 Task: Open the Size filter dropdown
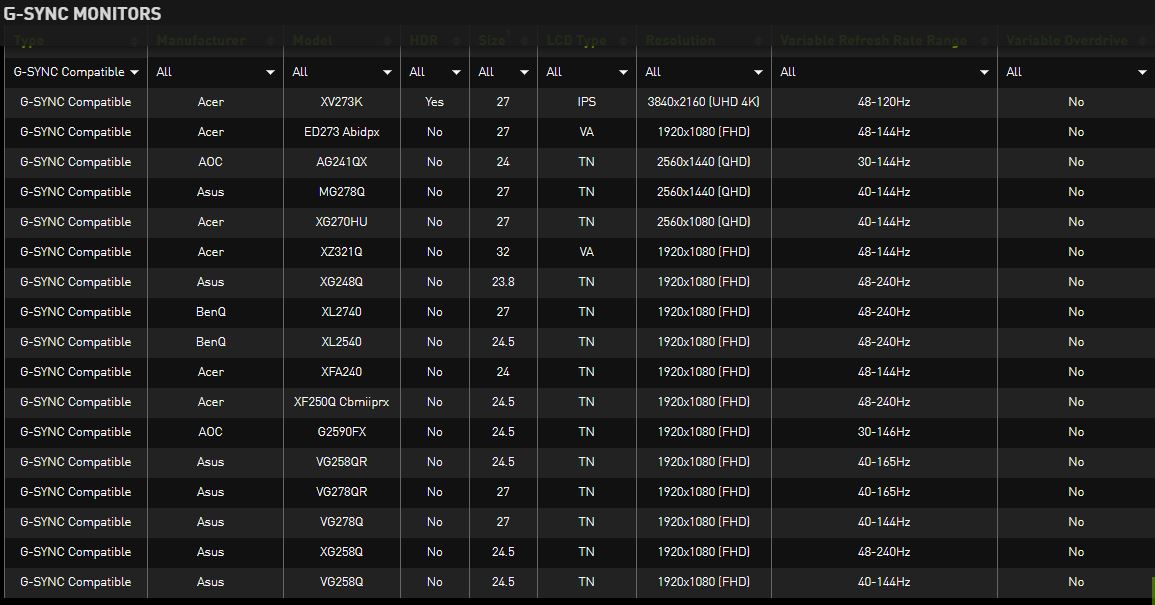(x=503, y=72)
